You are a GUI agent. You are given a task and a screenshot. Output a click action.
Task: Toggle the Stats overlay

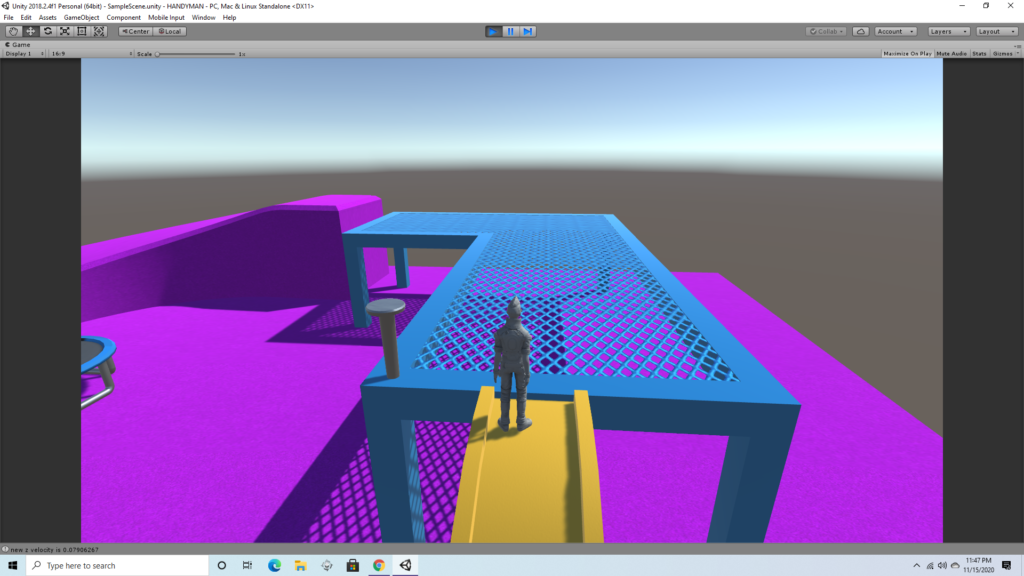click(x=979, y=53)
